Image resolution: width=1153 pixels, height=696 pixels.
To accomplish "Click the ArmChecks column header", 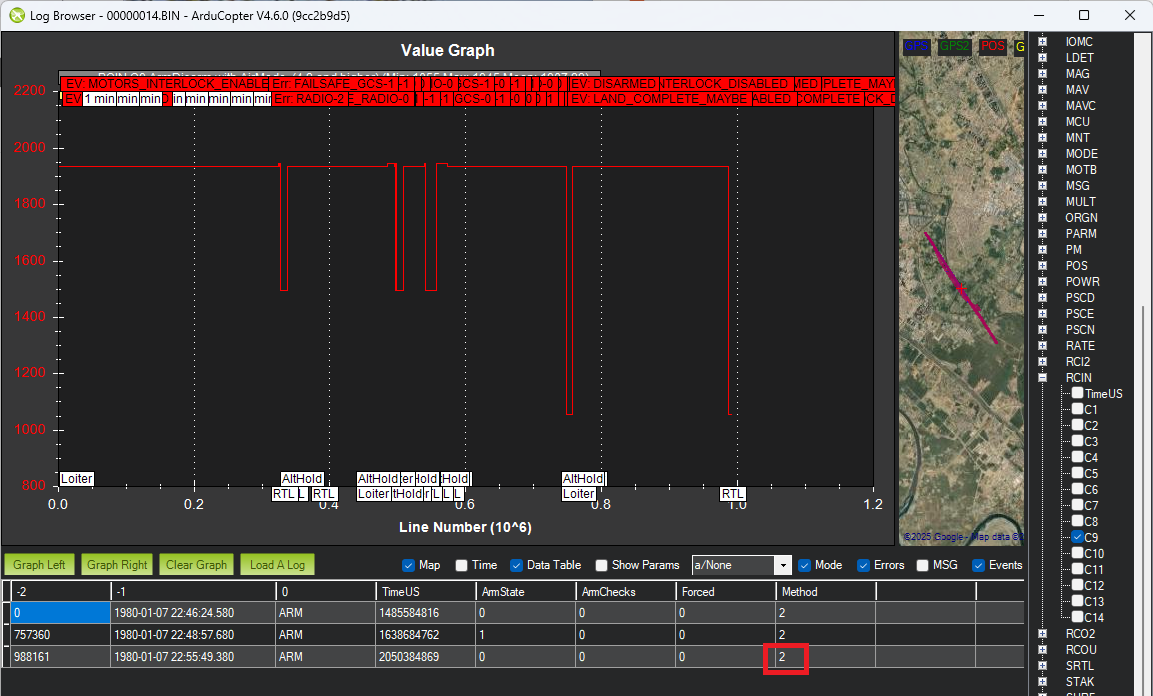I will 626,592.
